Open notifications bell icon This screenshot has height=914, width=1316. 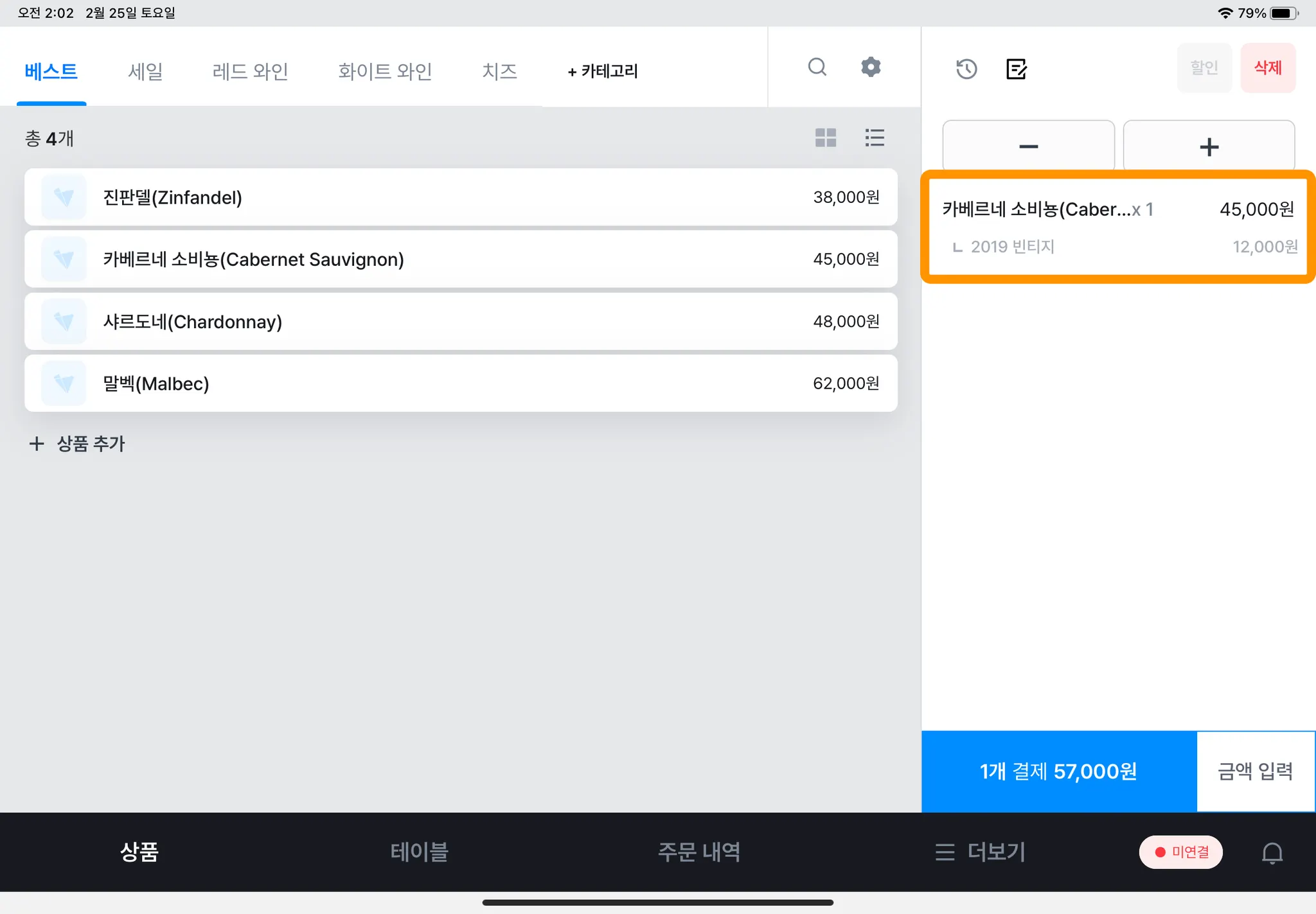1272,852
